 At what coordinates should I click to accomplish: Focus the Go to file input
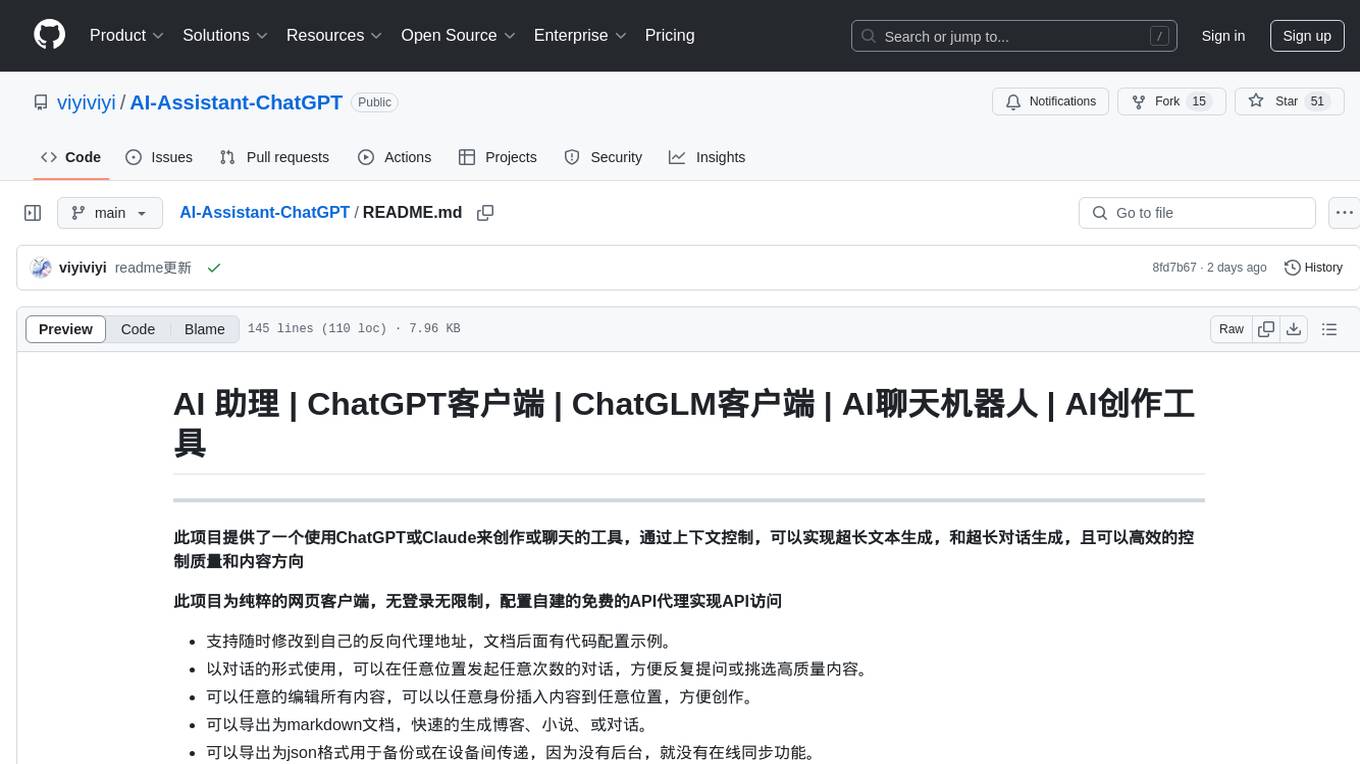point(1197,213)
